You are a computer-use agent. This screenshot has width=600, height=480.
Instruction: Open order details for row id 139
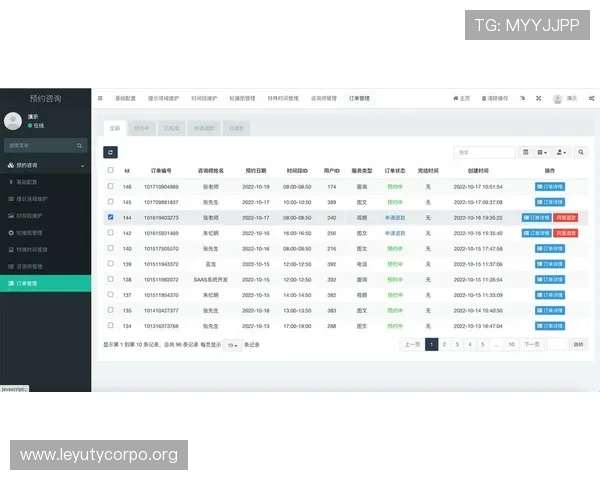(x=550, y=264)
